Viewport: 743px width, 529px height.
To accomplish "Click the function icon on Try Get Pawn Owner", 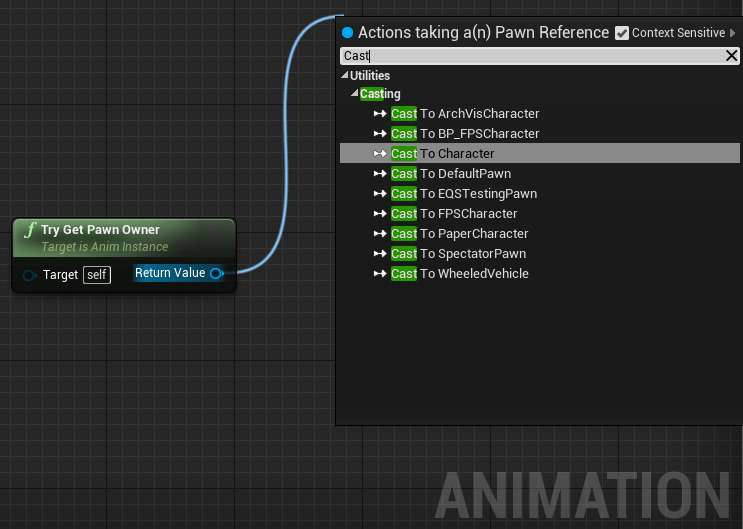I will 30,231.
